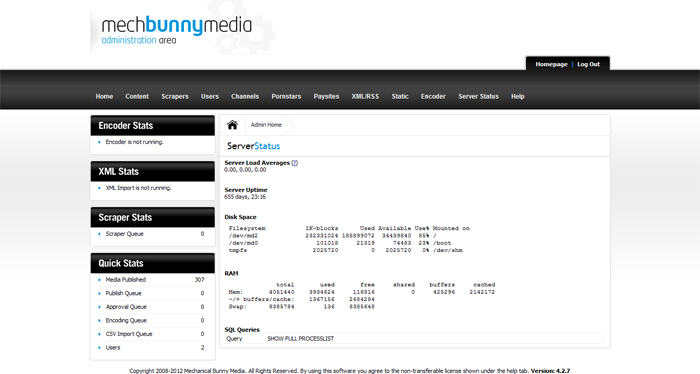Screen dimensions: 700x374
Task: Open the Home menu
Action: [x=104, y=96]
